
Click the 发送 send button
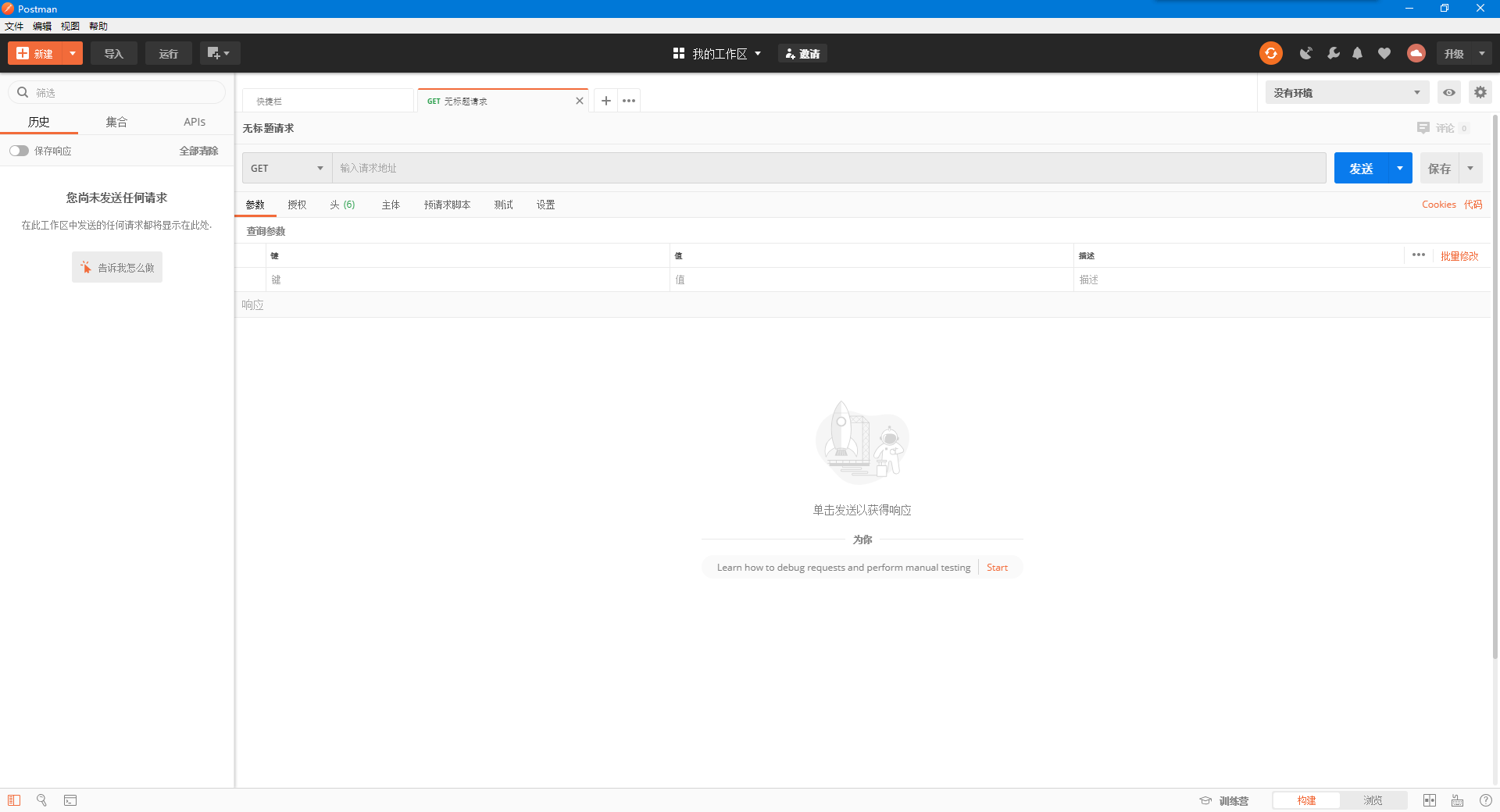point(1361,168)
